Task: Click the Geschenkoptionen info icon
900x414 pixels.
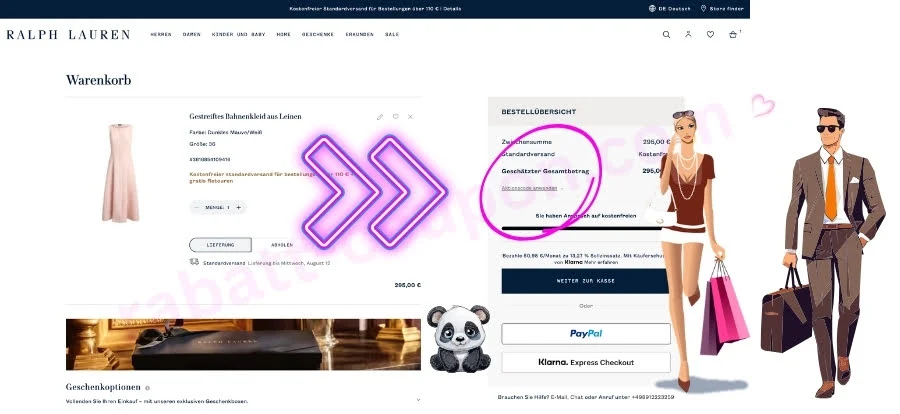Action: click(148, 388)
